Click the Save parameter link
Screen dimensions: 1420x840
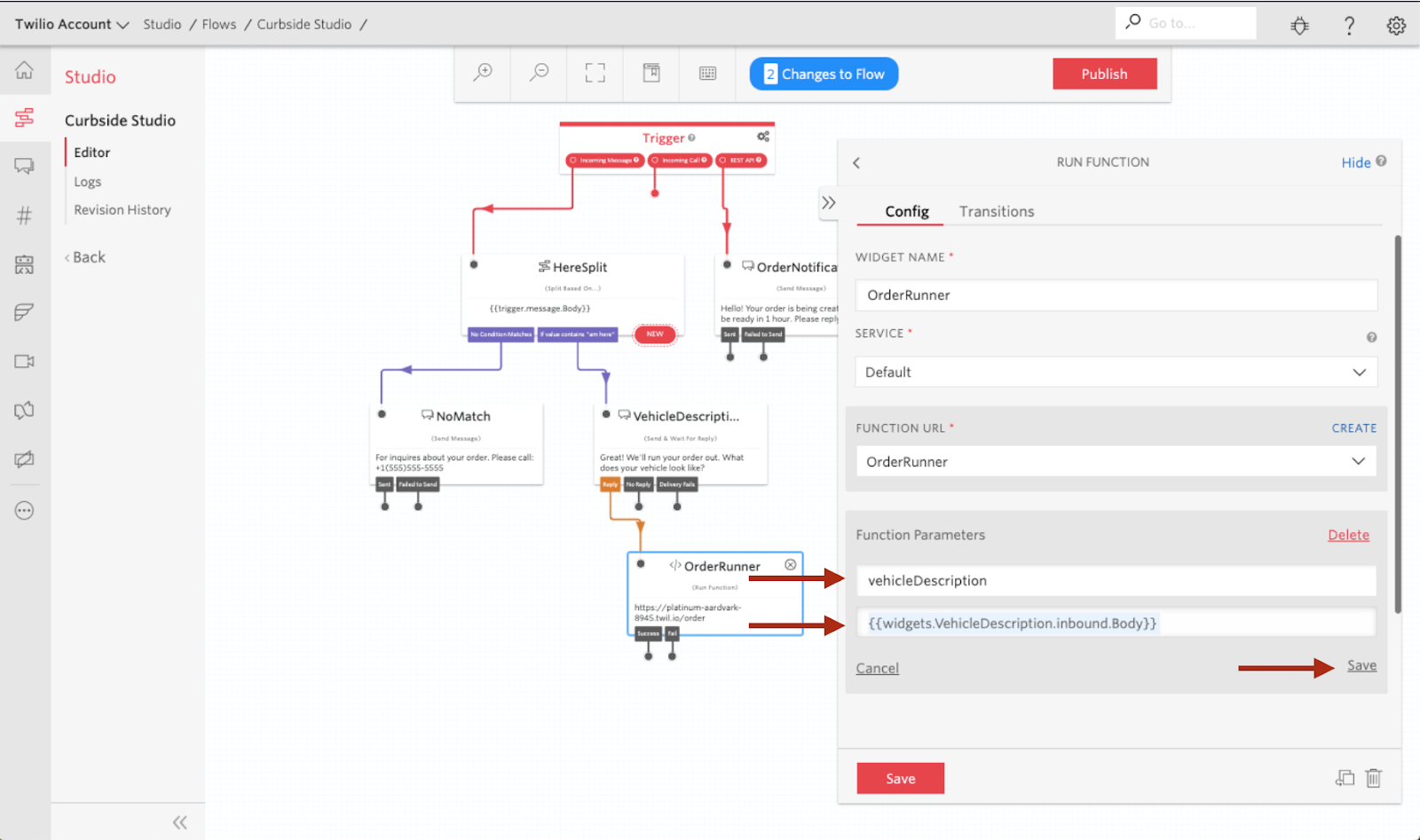pyautogui.click(x=1361, y=665)
